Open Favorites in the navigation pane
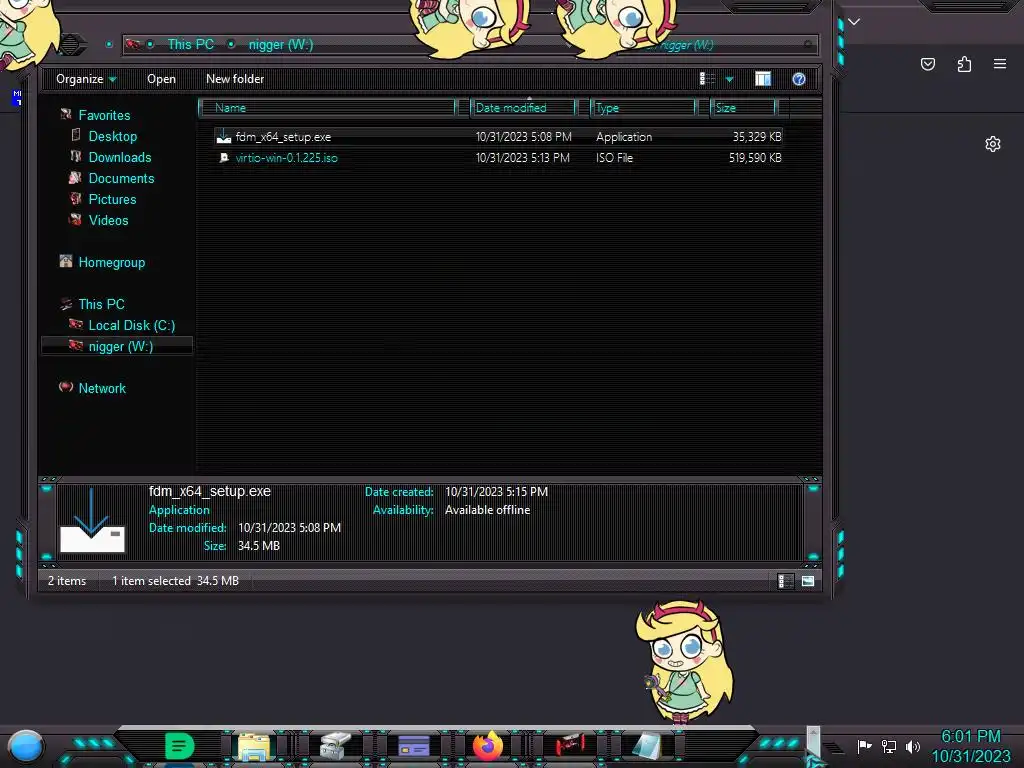Image resolution: width=1024 pixels, height=768 pixels. pos(104,115)
